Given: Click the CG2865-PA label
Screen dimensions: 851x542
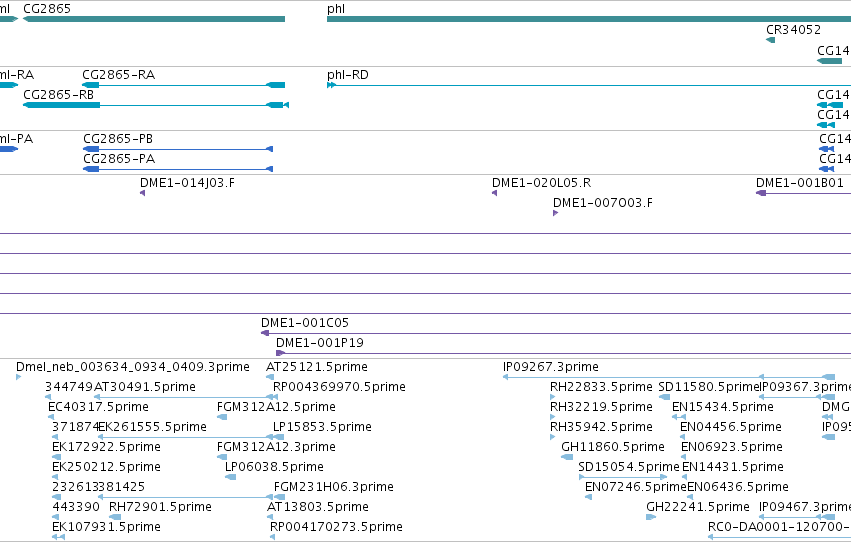Looking at the screenshot, I should 119,158.
